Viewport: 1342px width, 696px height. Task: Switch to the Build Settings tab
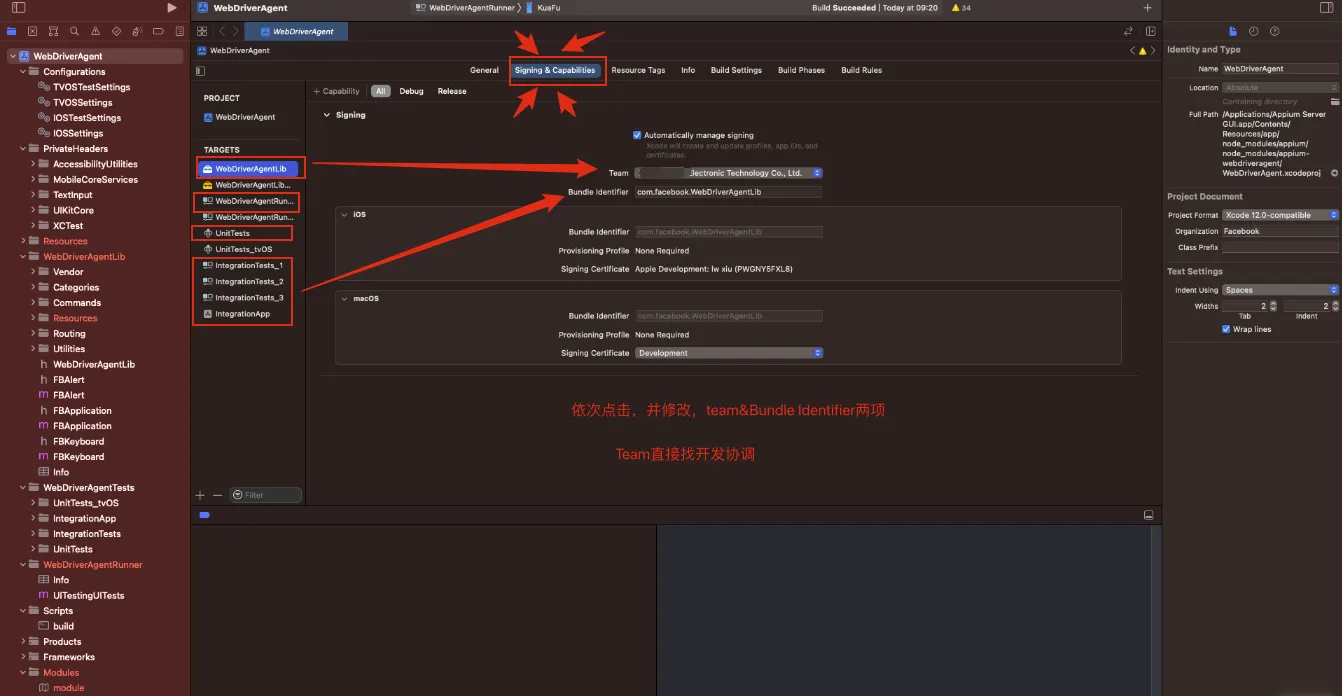[x=736, y=70]
